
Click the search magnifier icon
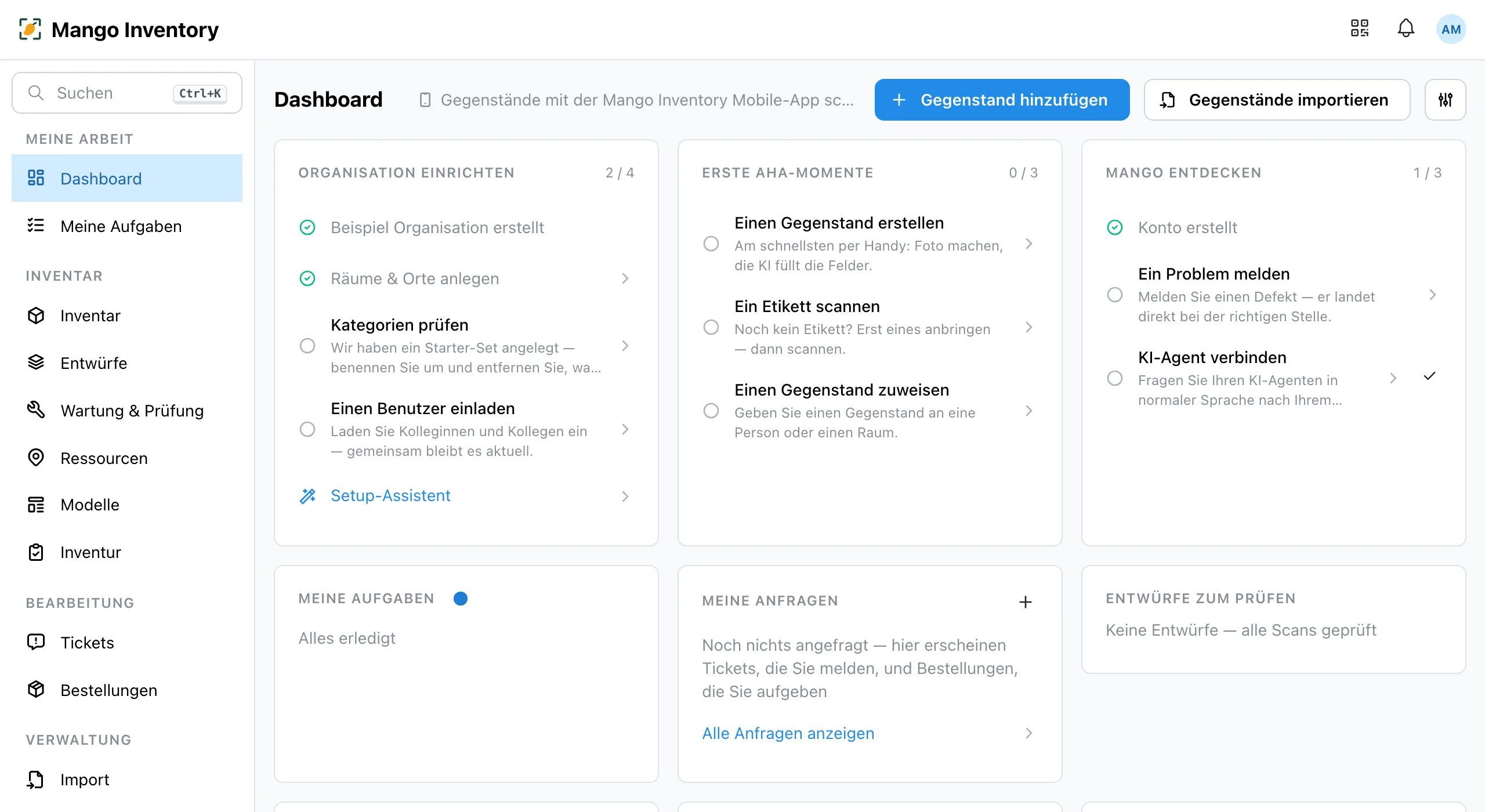[x=36, y=93]
